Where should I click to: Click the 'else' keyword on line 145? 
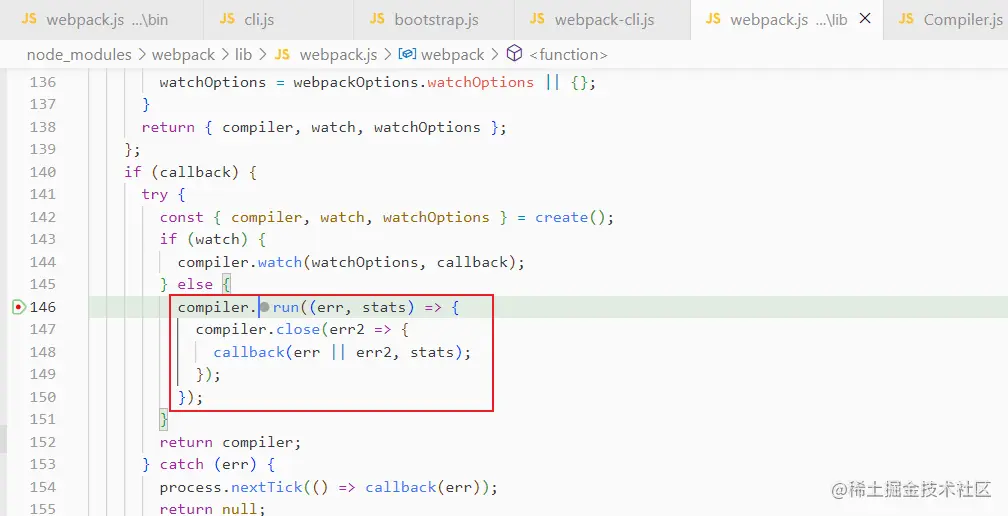pos(195,285)
